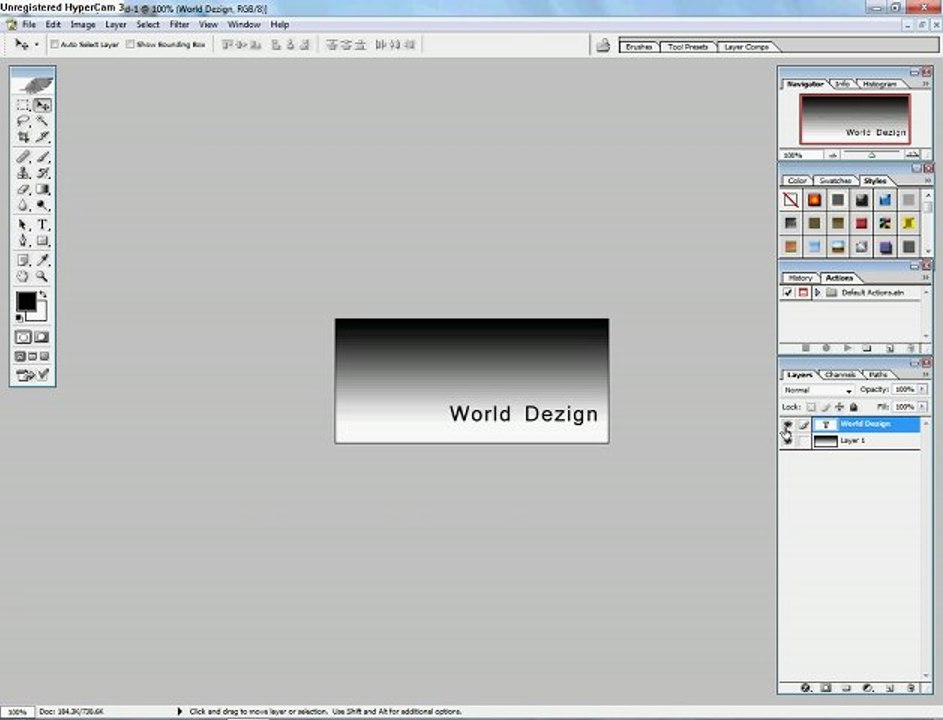Toggle lock position in Layers panel
Screen dimensions: 943x720
[x=840, y=407]
